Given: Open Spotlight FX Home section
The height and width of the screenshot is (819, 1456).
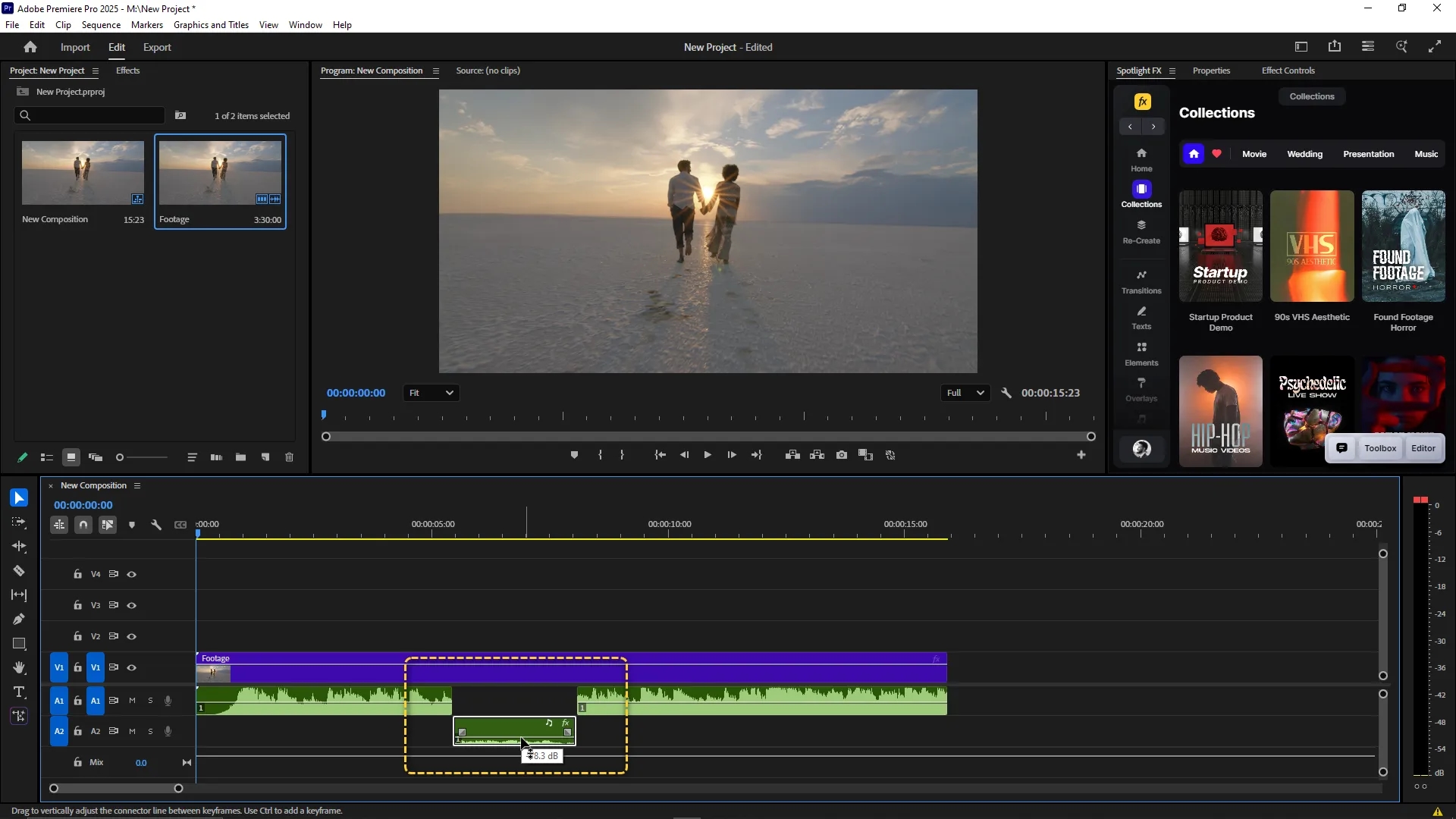Looking at the screenshot, I should pos(1141,160).
